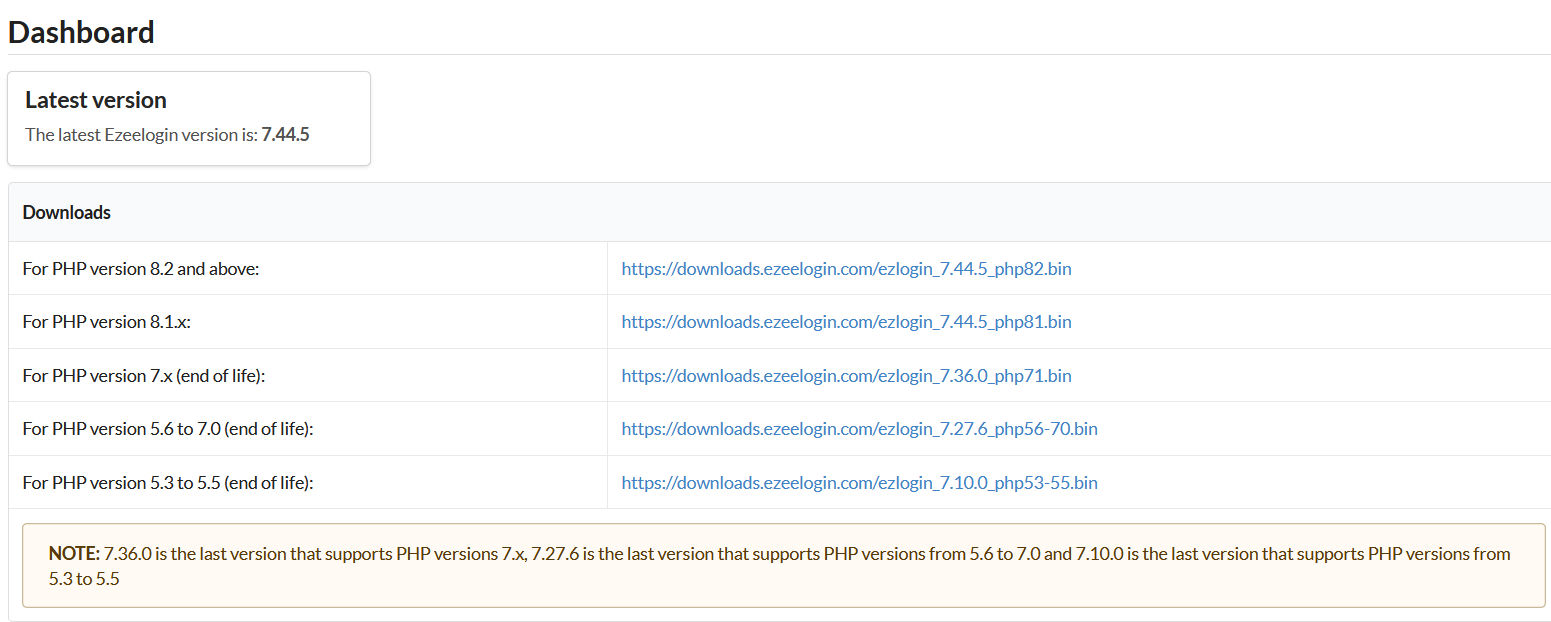This screenshot has width=1551, height=622.
Task: Click the 'The latest Ezeelogin version is' text
Action: point(141,134)
